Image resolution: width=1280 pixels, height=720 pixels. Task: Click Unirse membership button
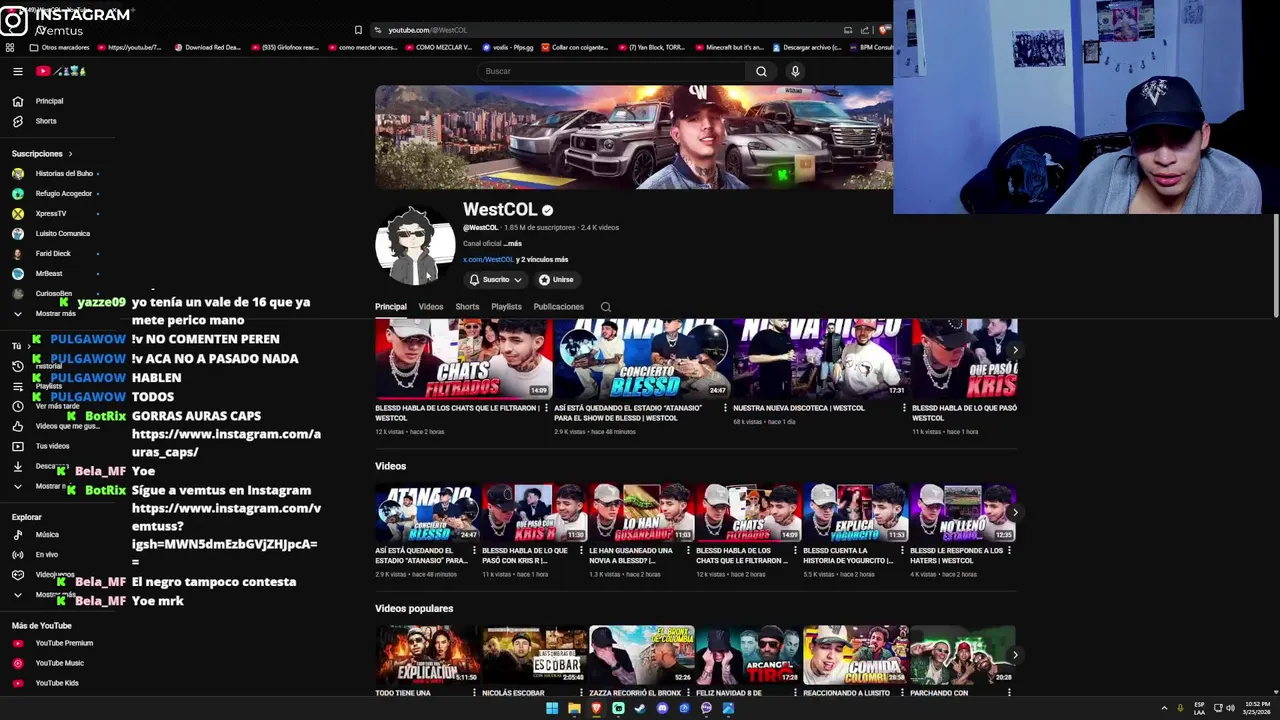coord(556,280)
